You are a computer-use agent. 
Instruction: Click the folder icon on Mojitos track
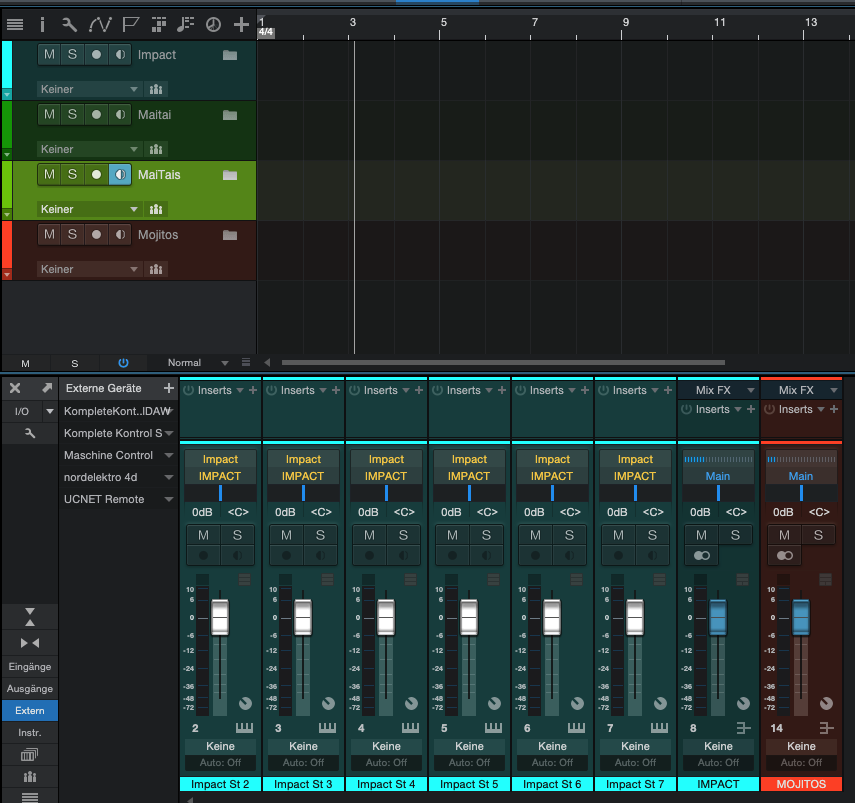tap(230, 235)
